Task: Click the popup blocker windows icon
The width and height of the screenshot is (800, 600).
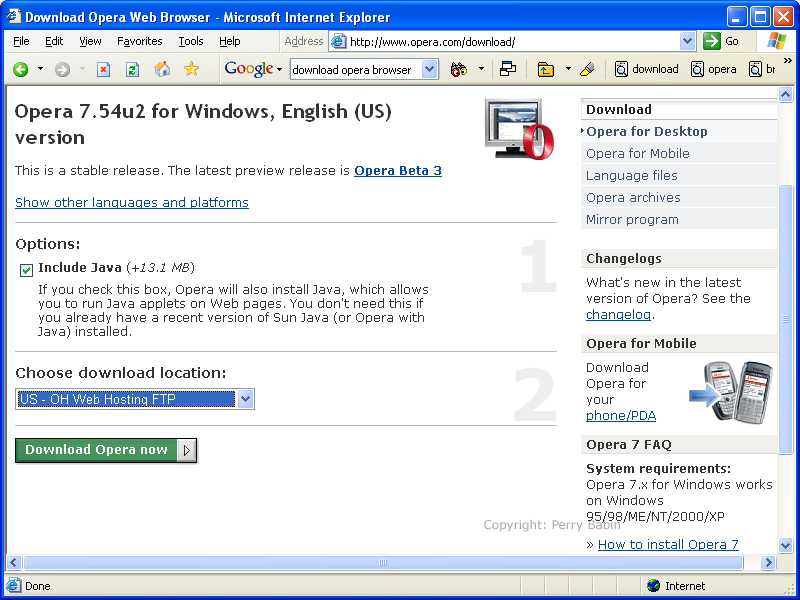Action: pyautogui.click(x=508, y=69)
